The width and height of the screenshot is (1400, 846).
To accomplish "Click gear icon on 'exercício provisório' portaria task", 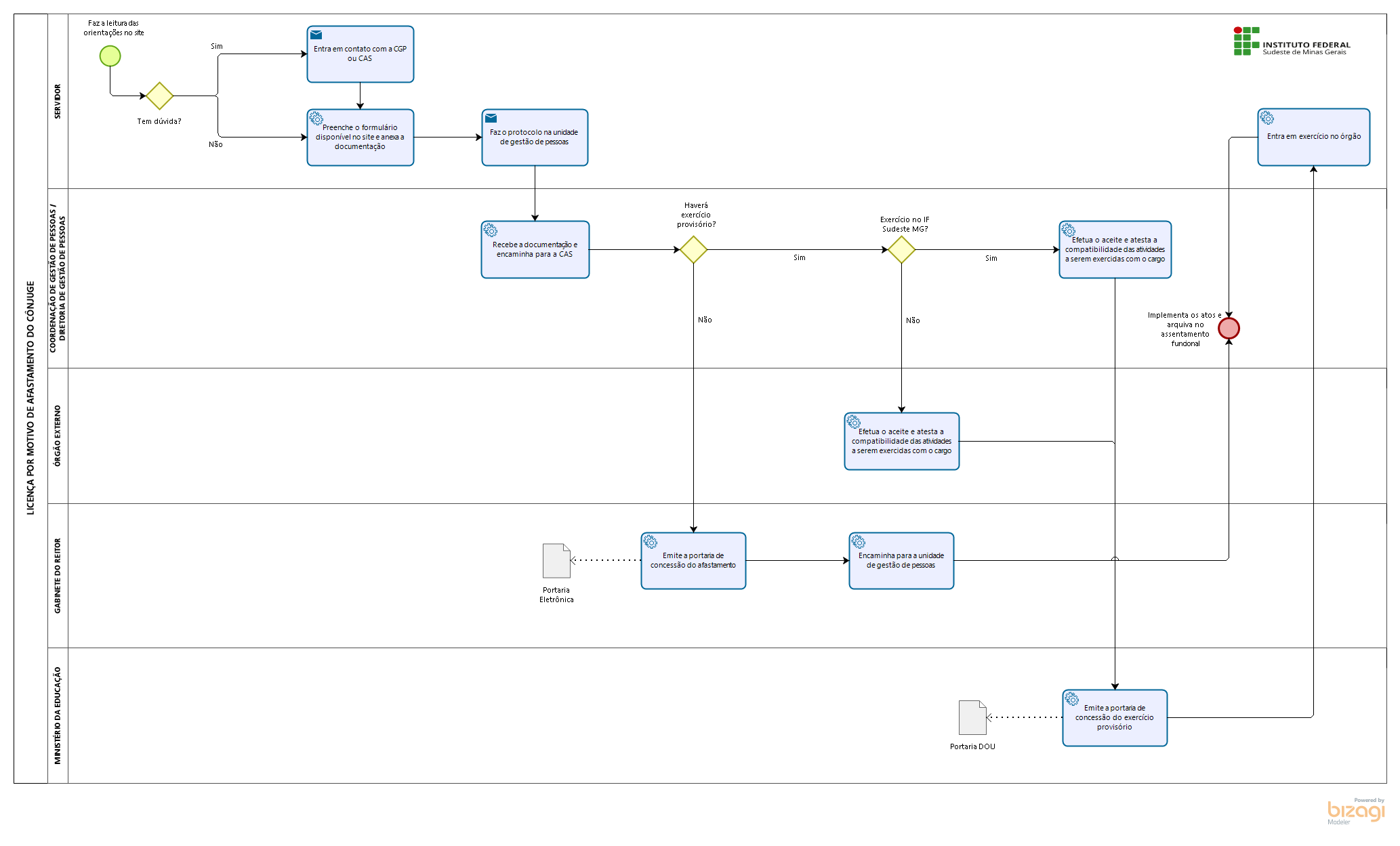I will click(1072, 699).
